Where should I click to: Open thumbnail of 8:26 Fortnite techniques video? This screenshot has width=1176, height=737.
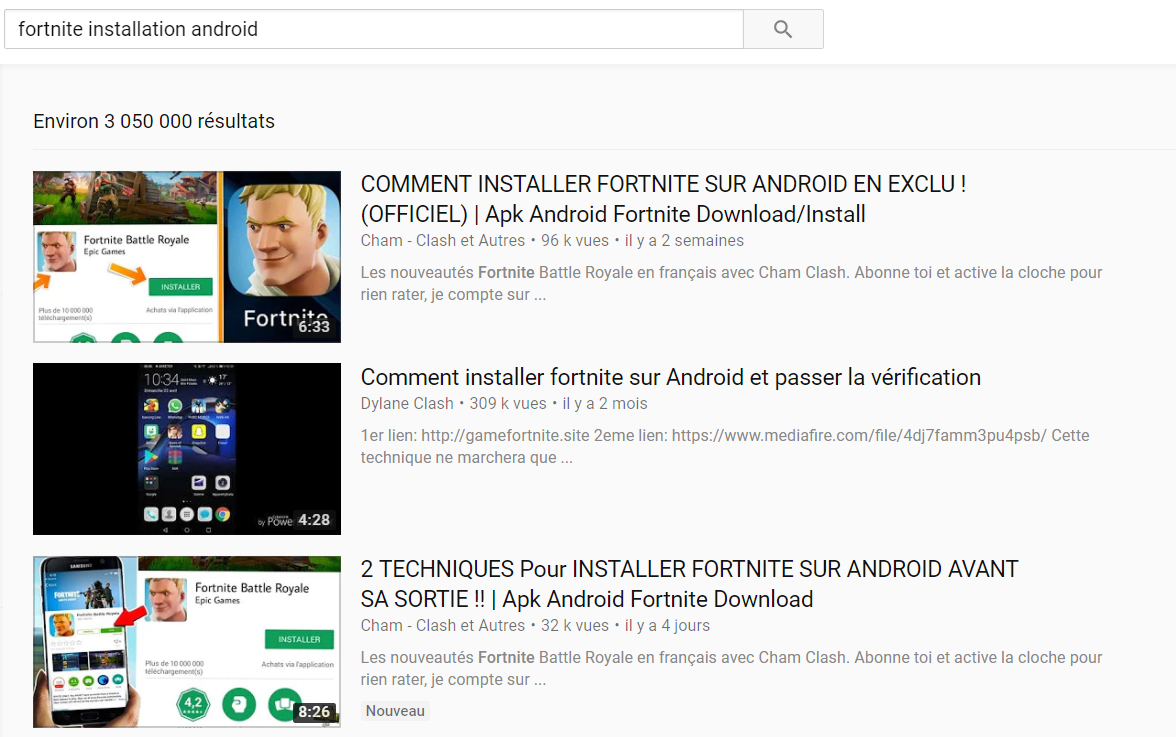point(187,642)
